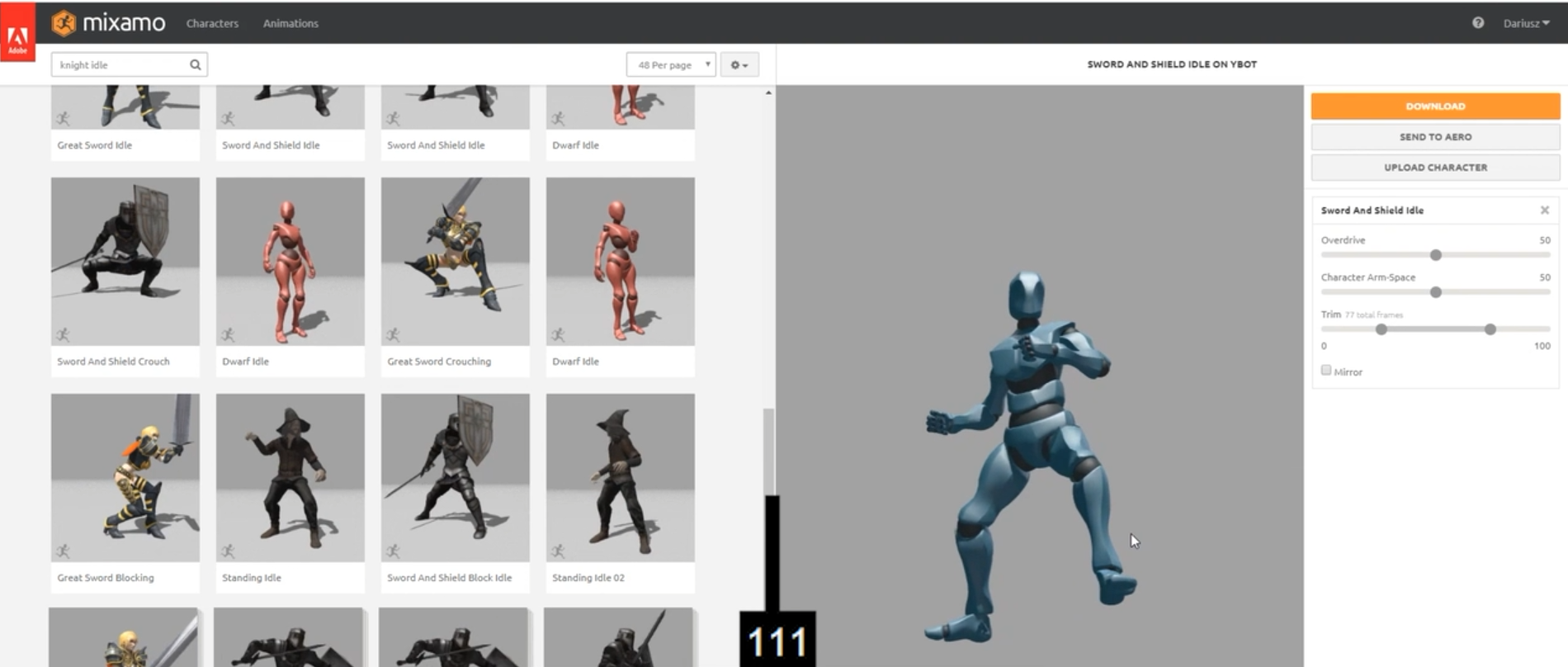Viewport: 1568px width, 667px height.
Task: Click running-man icon on Great Sword Idle card
Action: point(64,119)
